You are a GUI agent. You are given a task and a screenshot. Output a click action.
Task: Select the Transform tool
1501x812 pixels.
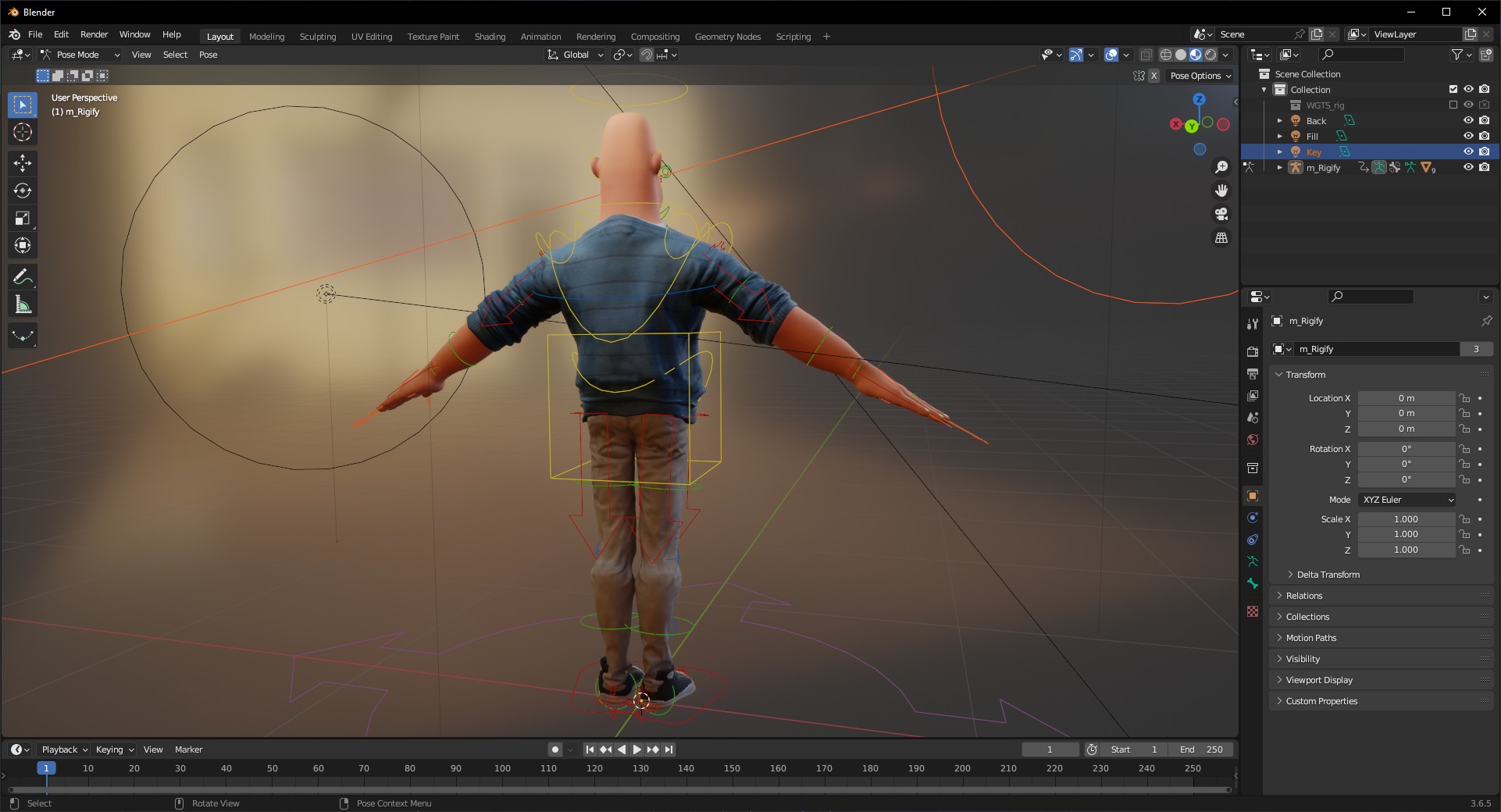pos(23,245)
